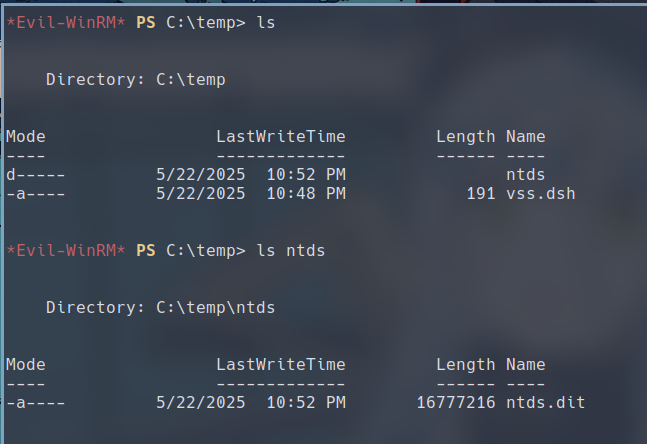Click the first *Evil-WinRM* prompt label

click(x=66, y=22)
